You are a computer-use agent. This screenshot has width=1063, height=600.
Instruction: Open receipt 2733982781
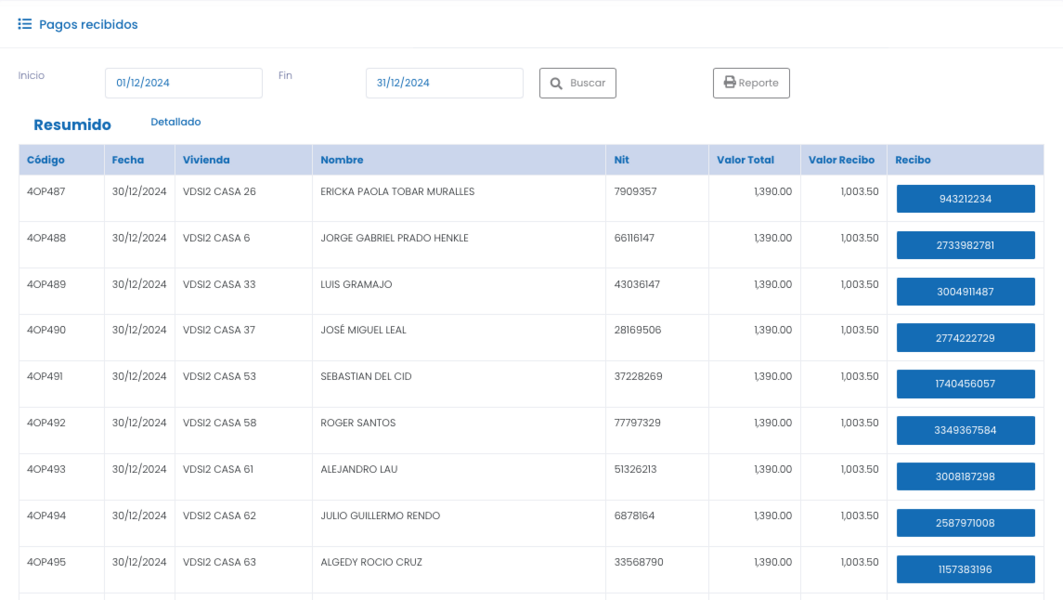point(965,245)
